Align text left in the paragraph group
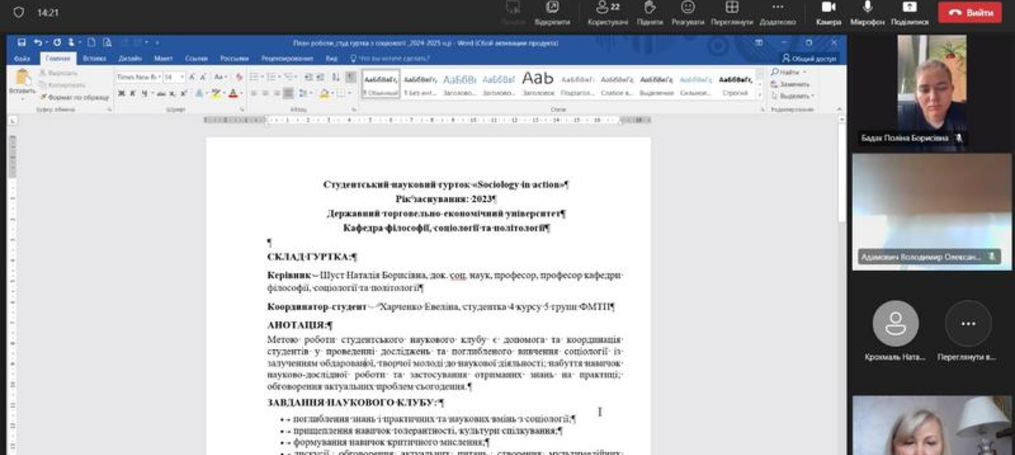This screenshot has width=1015, height=455. (x=254, y=93)
